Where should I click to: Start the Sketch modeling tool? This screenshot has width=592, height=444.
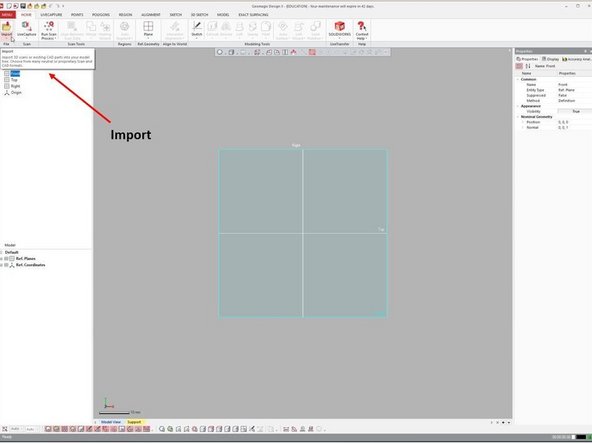197,29
